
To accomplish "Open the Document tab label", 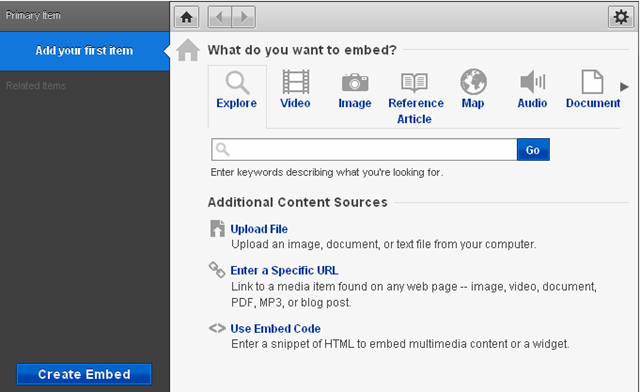I will click(593, 103).
